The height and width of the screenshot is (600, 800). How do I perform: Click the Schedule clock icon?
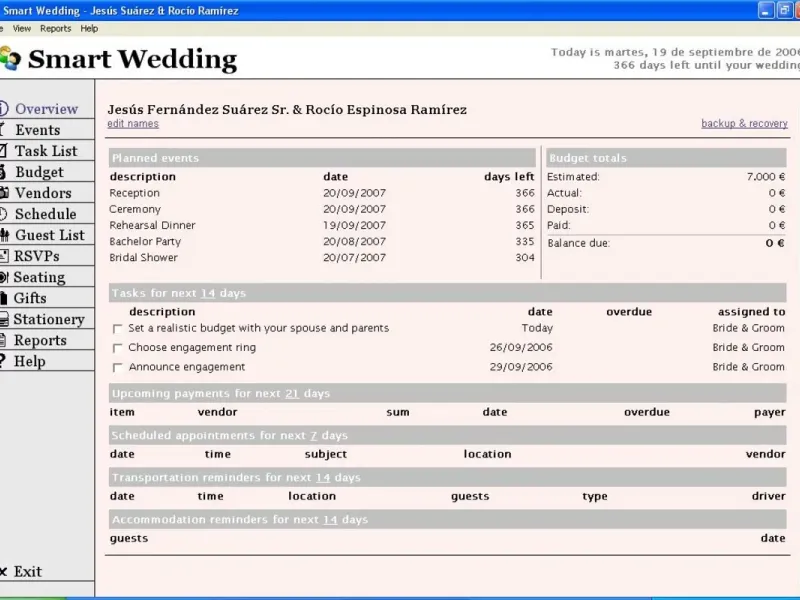pyautogui.click(x=3, y=214)
